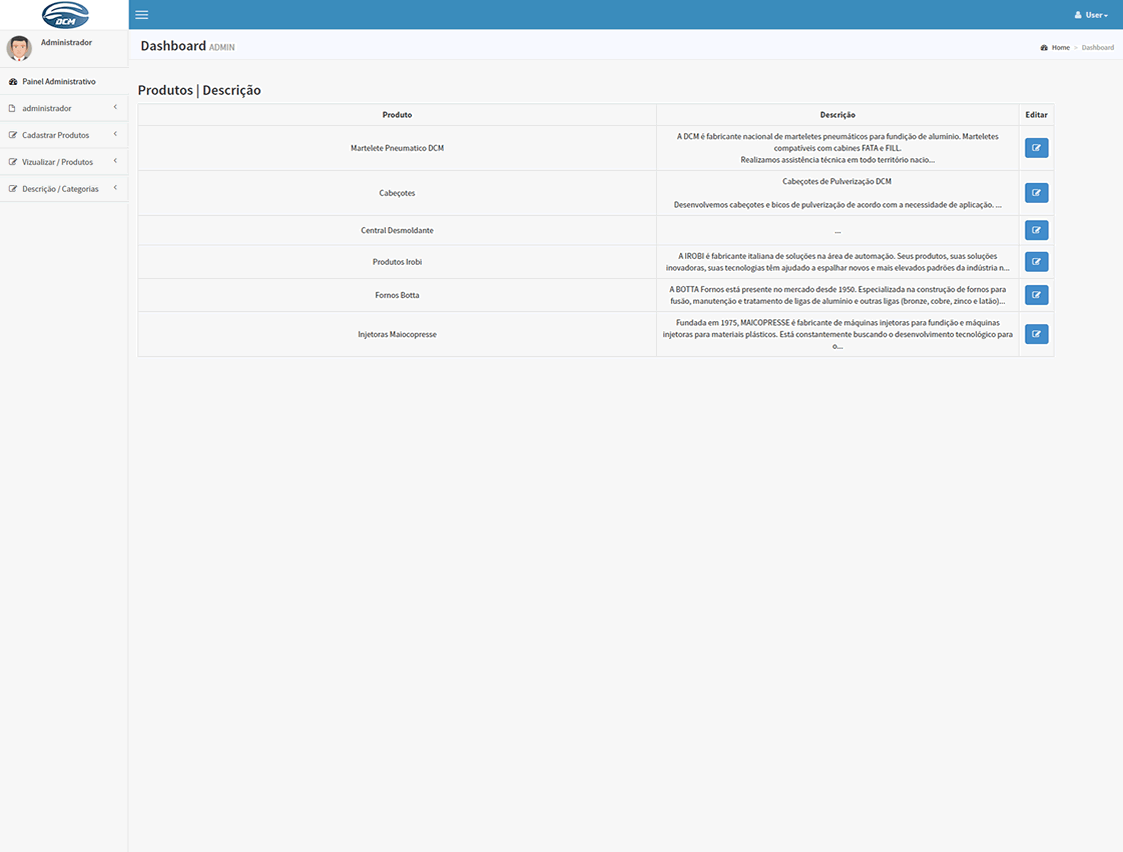Image resolution: width=1123 pixels, height=852 pixels.
Task: Edit the Fornos Botta row
Action: pos(1036,295)
